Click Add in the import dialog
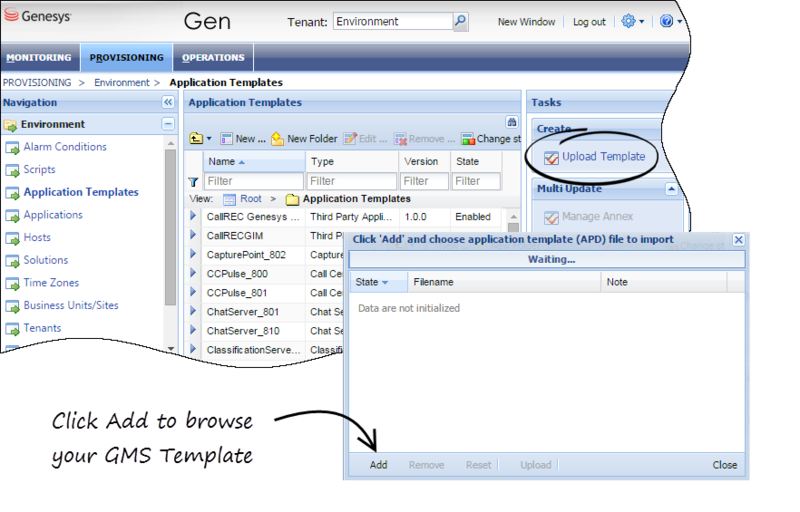800x512 pixels. 378,465
